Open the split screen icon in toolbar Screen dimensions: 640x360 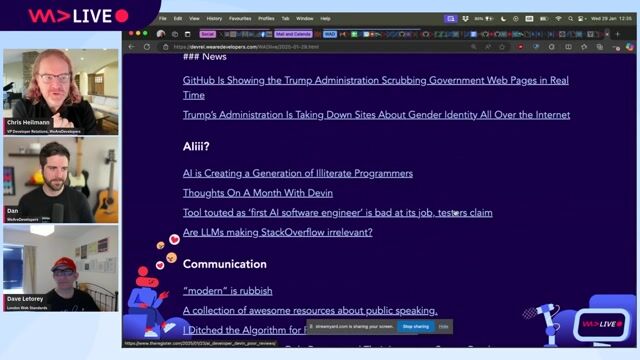(x=568, y=47)
